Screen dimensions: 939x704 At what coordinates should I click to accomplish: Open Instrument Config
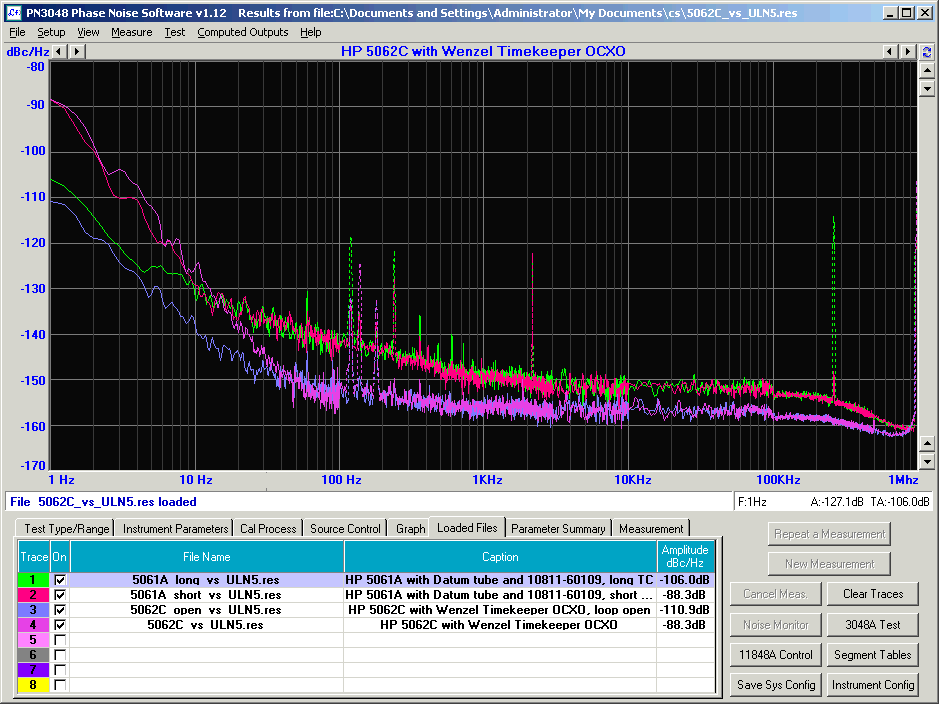873,685
